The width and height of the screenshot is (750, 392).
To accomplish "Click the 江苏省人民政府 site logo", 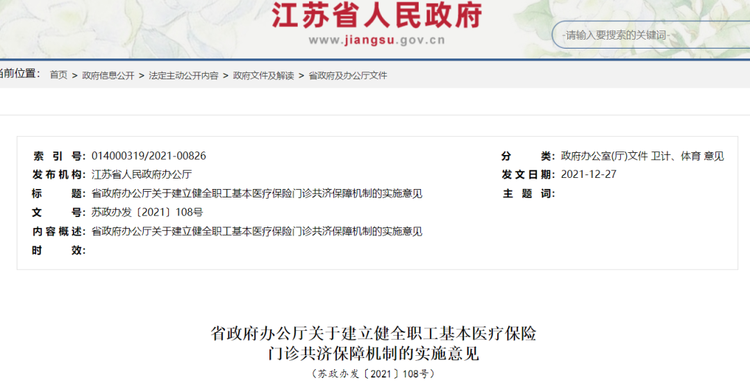I will pyautogui.click(x=376, y=15).
